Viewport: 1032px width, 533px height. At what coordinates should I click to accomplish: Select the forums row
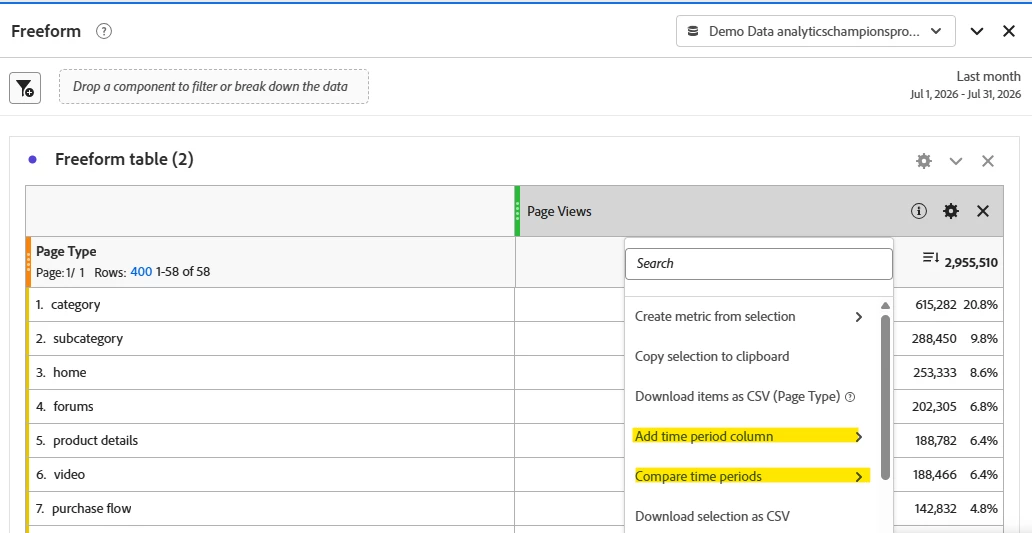271,407
